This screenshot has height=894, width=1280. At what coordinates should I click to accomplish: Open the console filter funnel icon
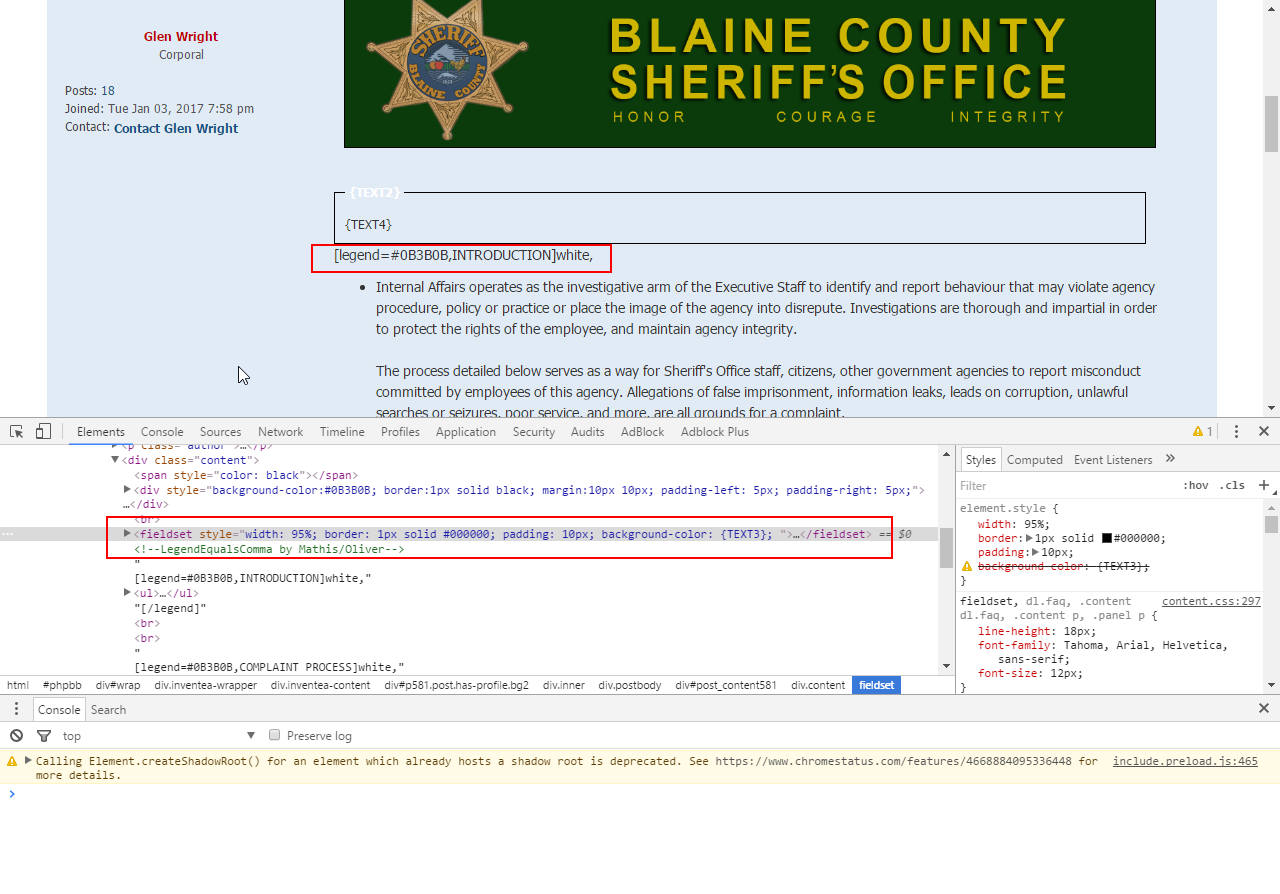[42, 735]
